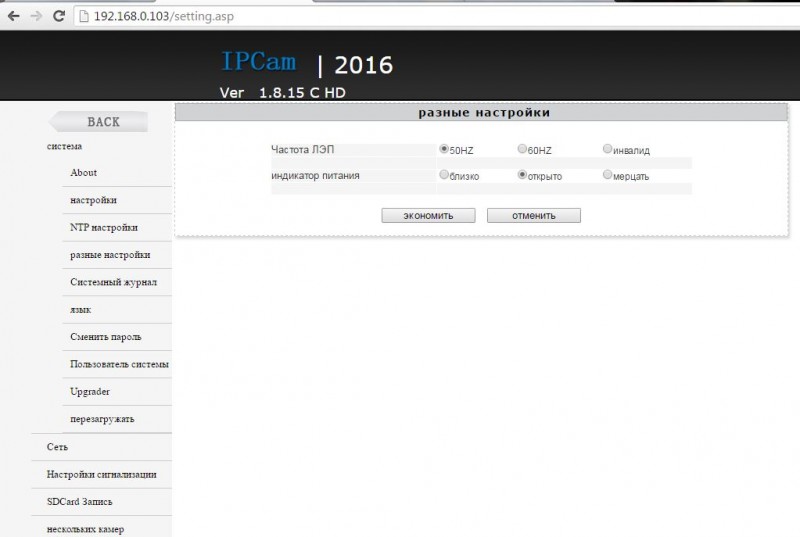800x537 pixels.
Task: Select близко for power indicator
Action: tap(444, 175)
